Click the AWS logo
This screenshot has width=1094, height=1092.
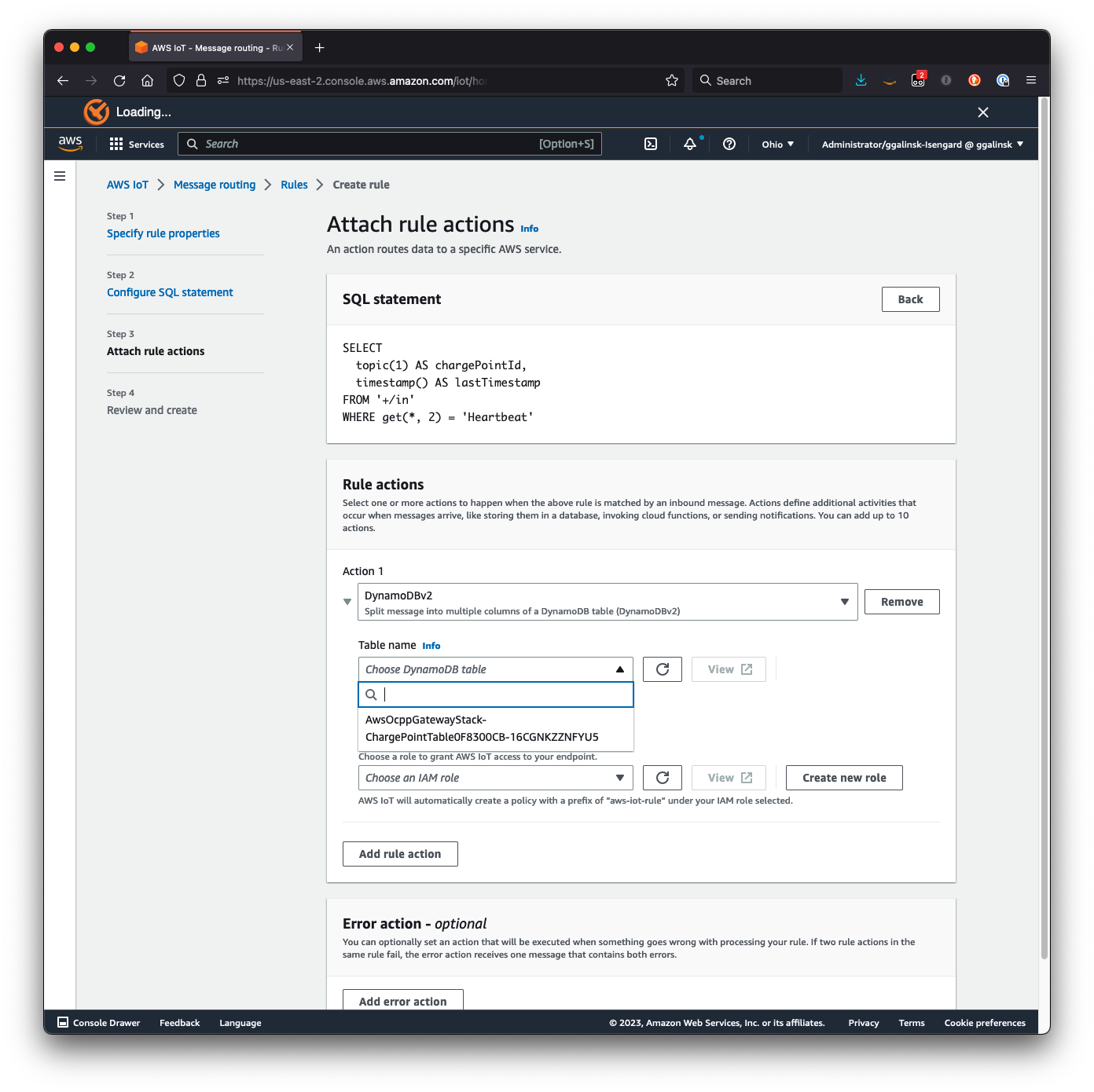point(70,144)
